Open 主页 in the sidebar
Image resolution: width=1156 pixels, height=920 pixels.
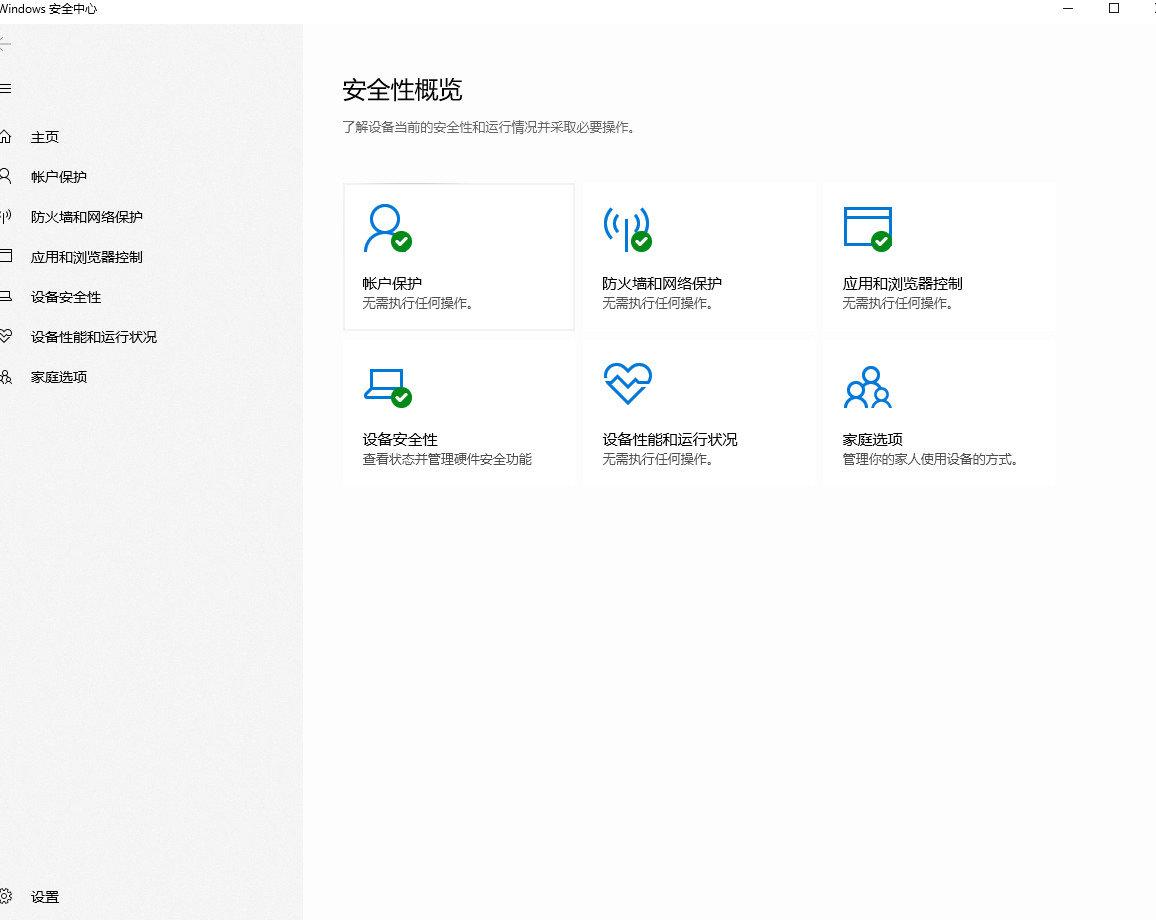(45, 137)
